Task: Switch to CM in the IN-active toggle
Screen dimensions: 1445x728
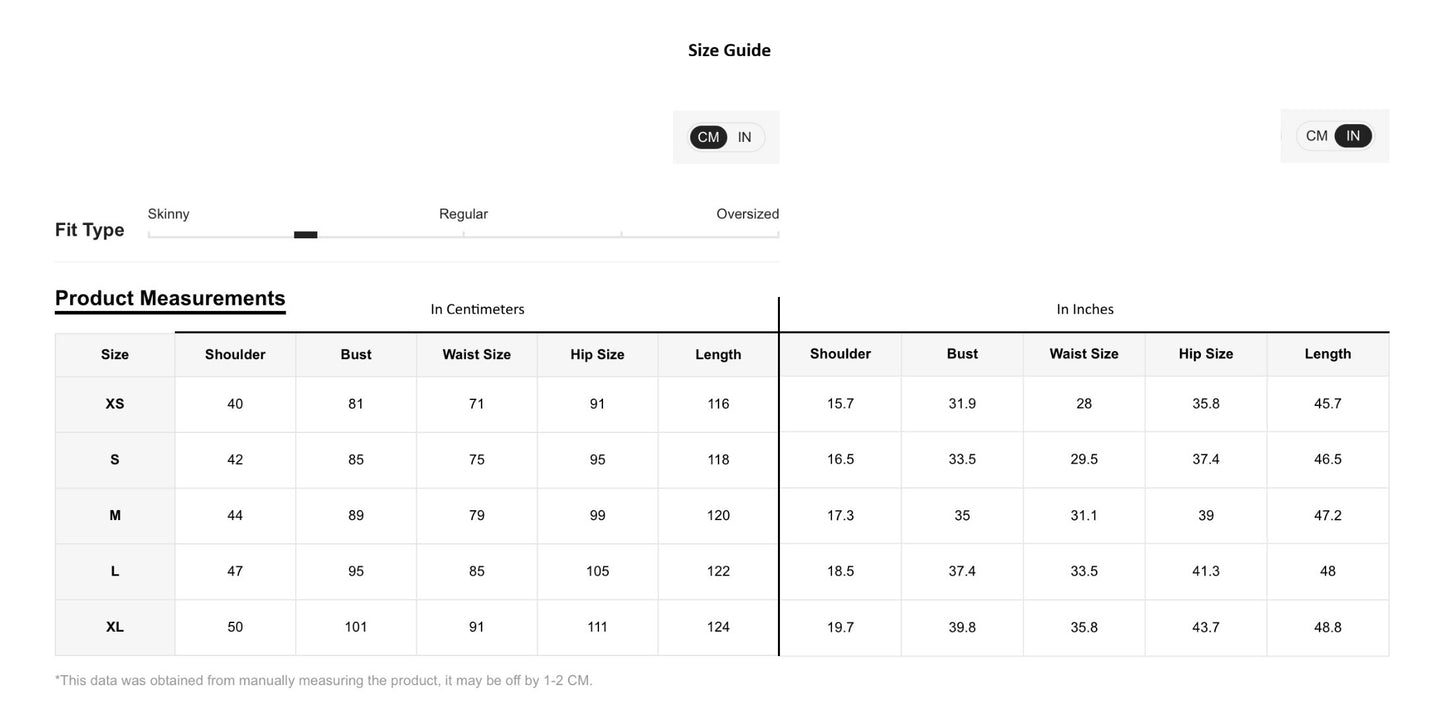Action: (1317, 136)
